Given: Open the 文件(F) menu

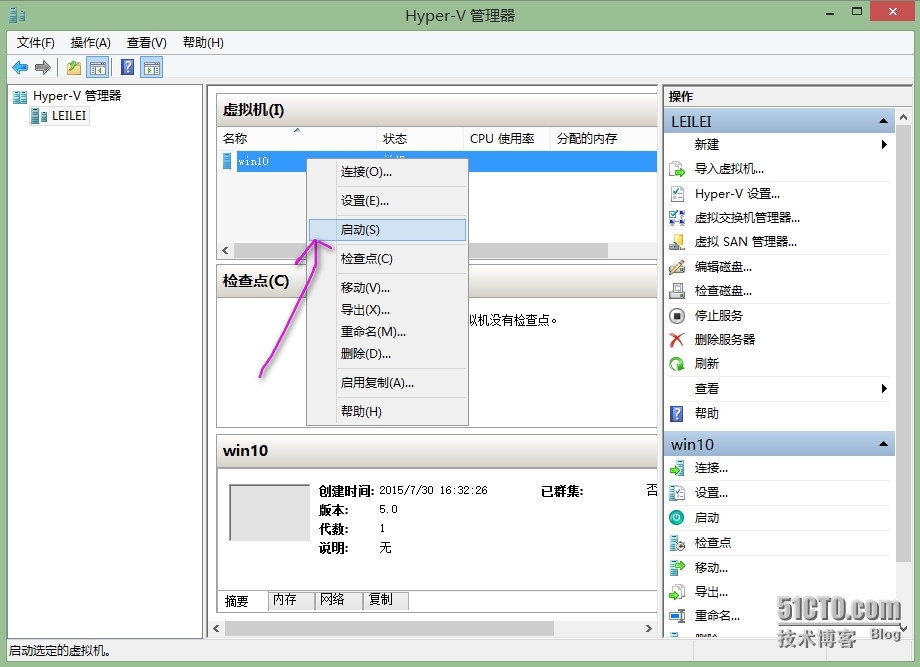Looking at the screenshot, I should pos(36,42).
